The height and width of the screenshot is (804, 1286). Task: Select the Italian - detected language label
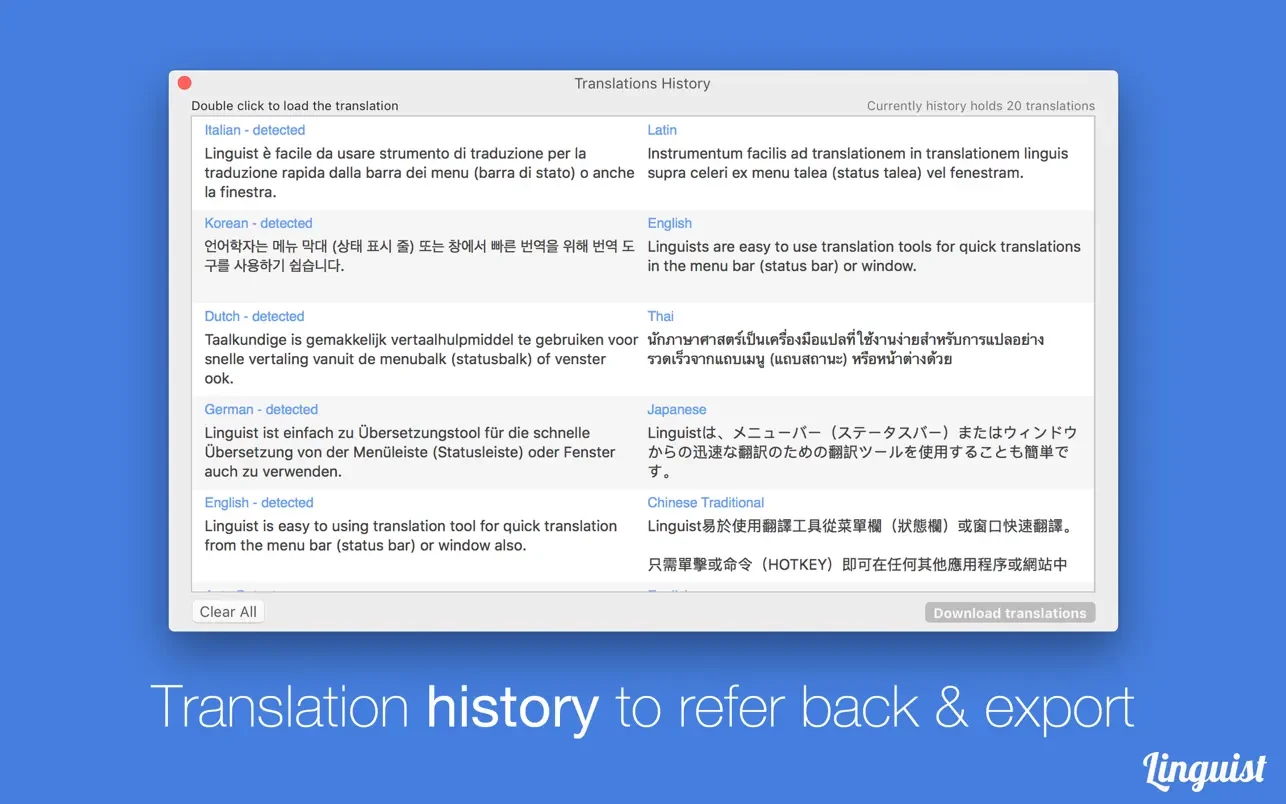254,130
